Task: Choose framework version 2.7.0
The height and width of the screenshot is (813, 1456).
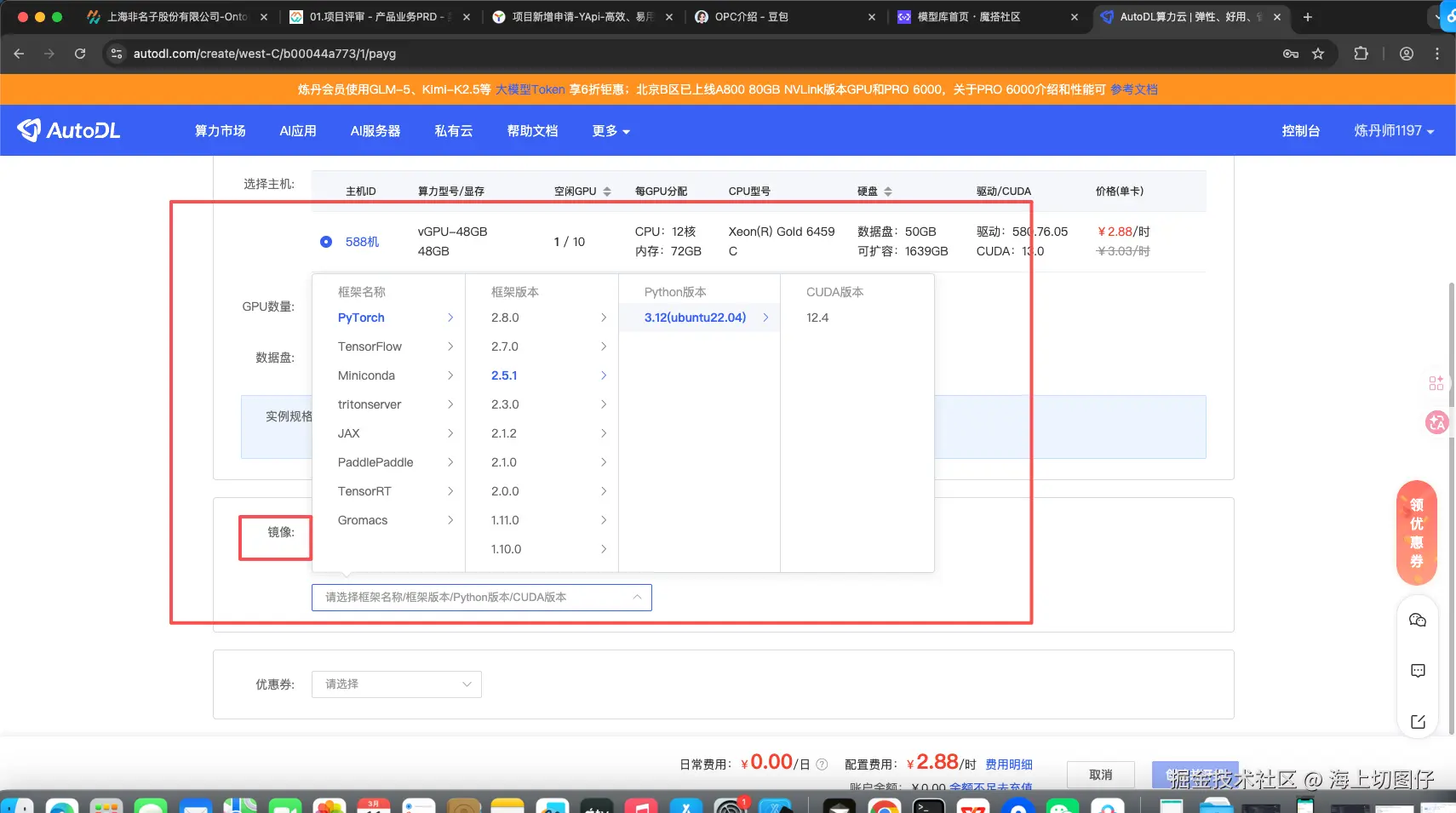Action: click(x=542, y=346)
